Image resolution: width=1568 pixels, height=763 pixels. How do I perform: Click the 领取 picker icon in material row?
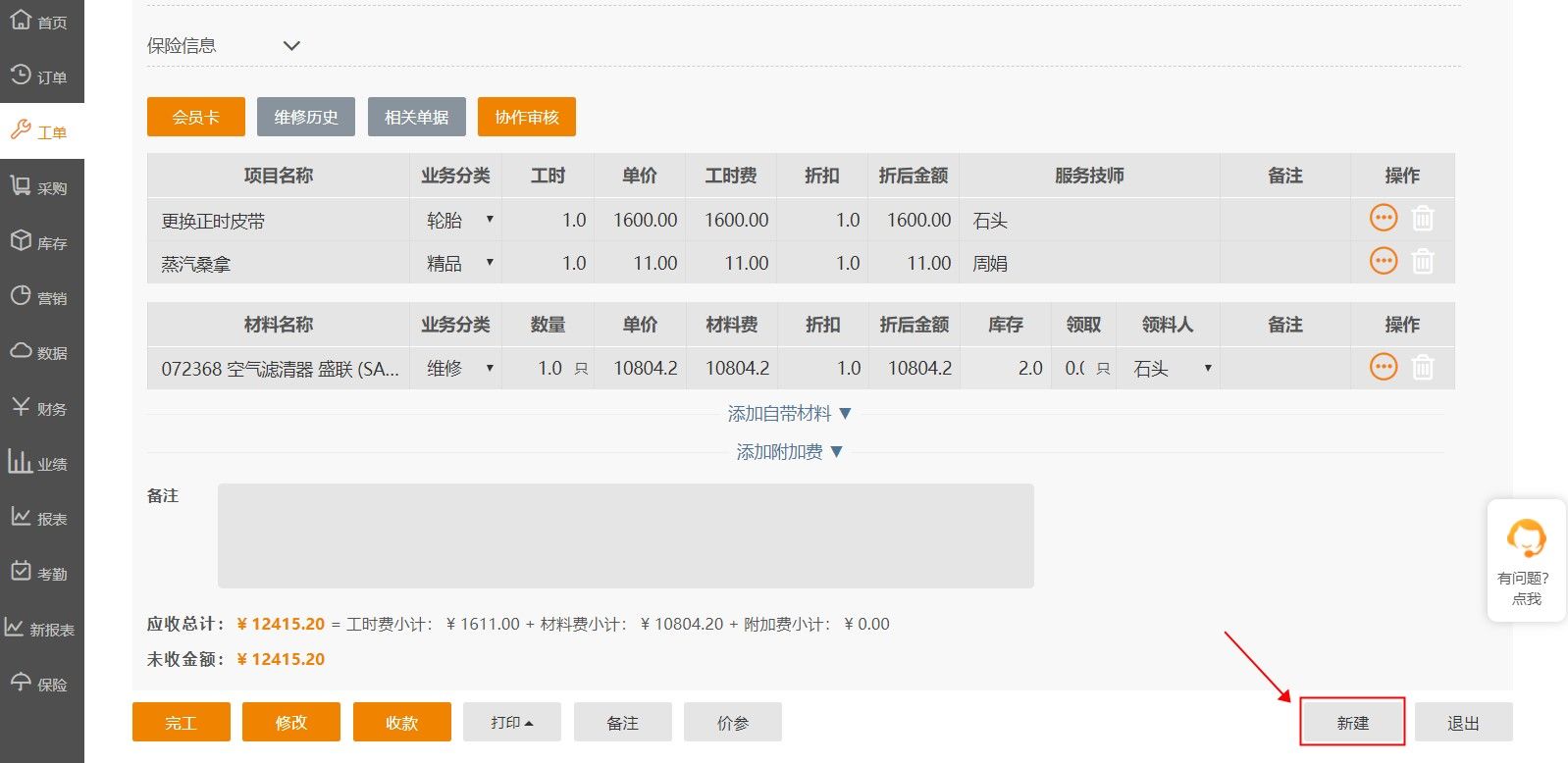tap(1103, 369)
